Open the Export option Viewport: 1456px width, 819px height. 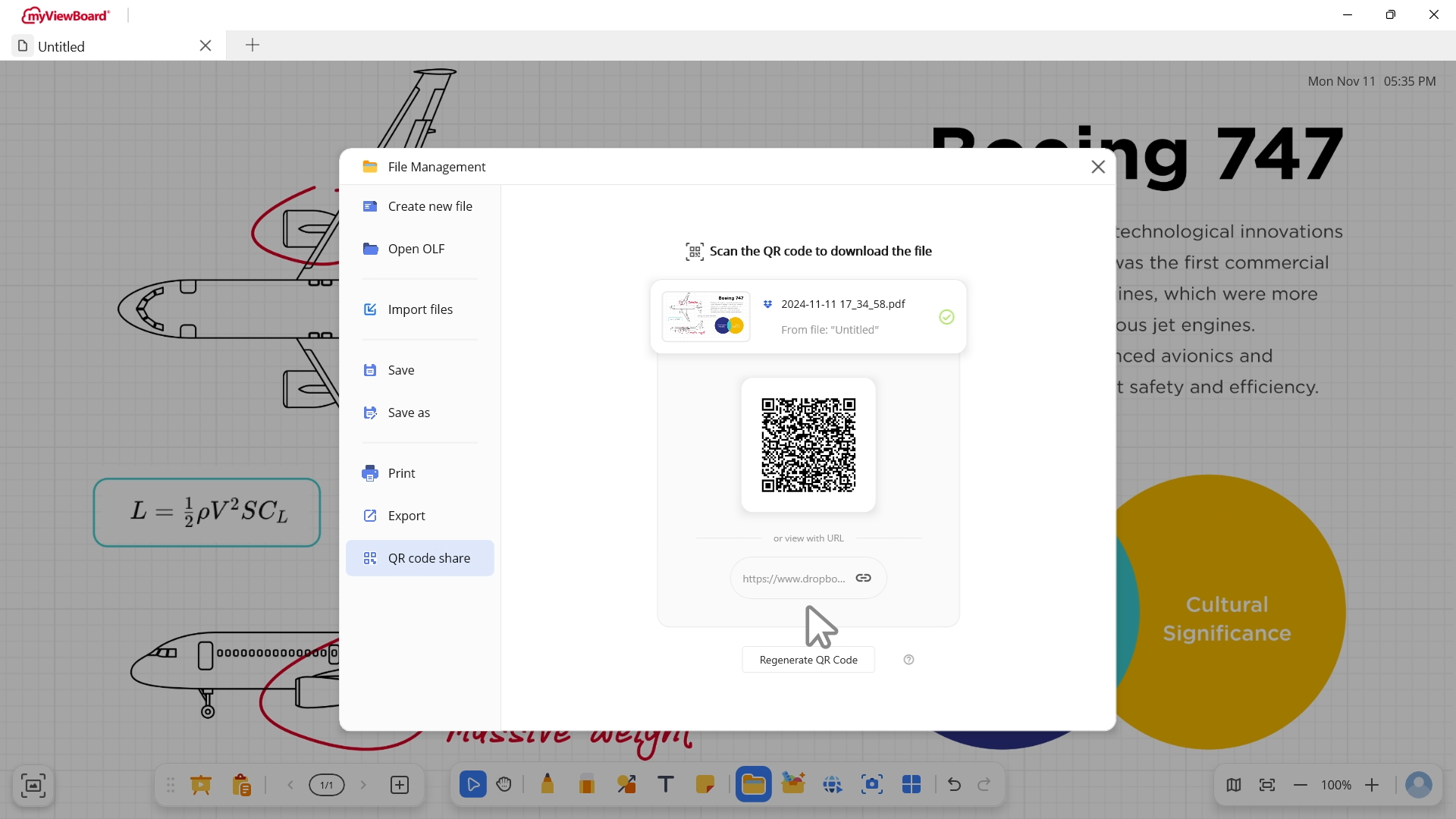pos(420,516)
